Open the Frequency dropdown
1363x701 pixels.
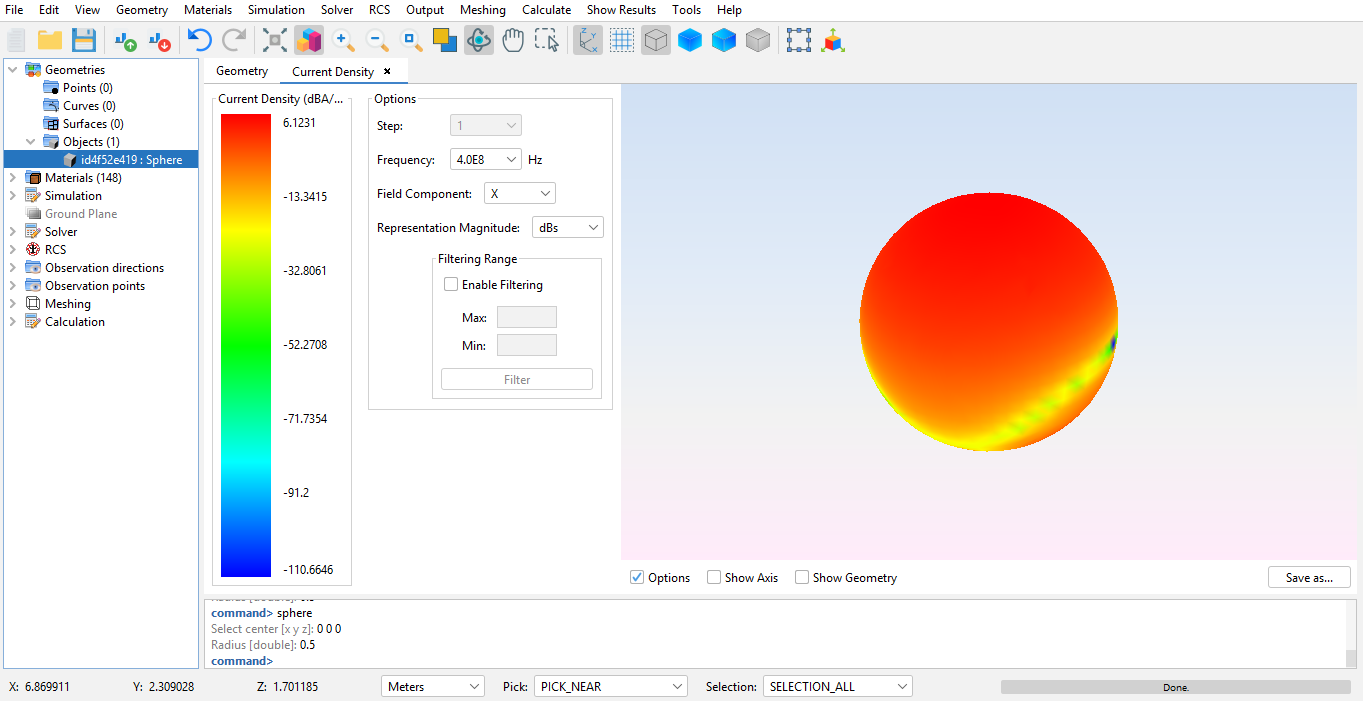[486, 160]
